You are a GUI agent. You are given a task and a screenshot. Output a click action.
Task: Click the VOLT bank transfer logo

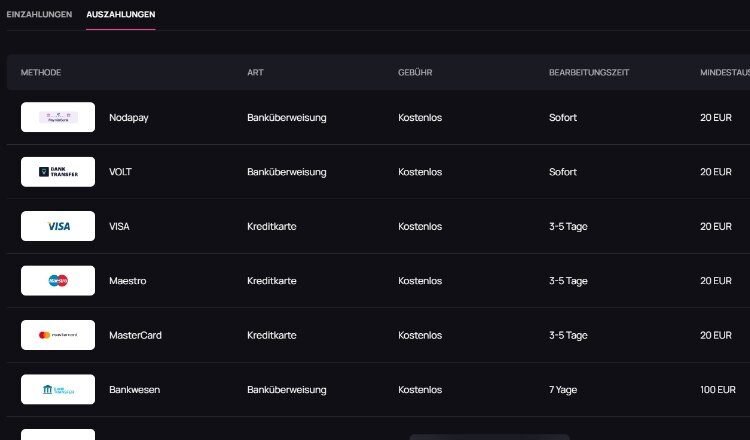click(58, 172)
